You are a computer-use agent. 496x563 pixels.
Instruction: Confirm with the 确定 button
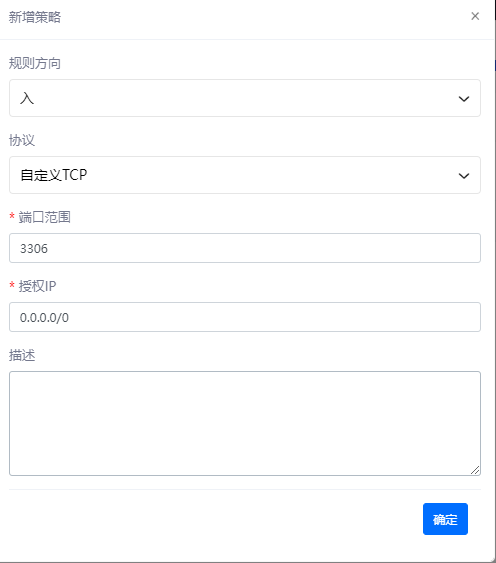click(x=445, y=519)
